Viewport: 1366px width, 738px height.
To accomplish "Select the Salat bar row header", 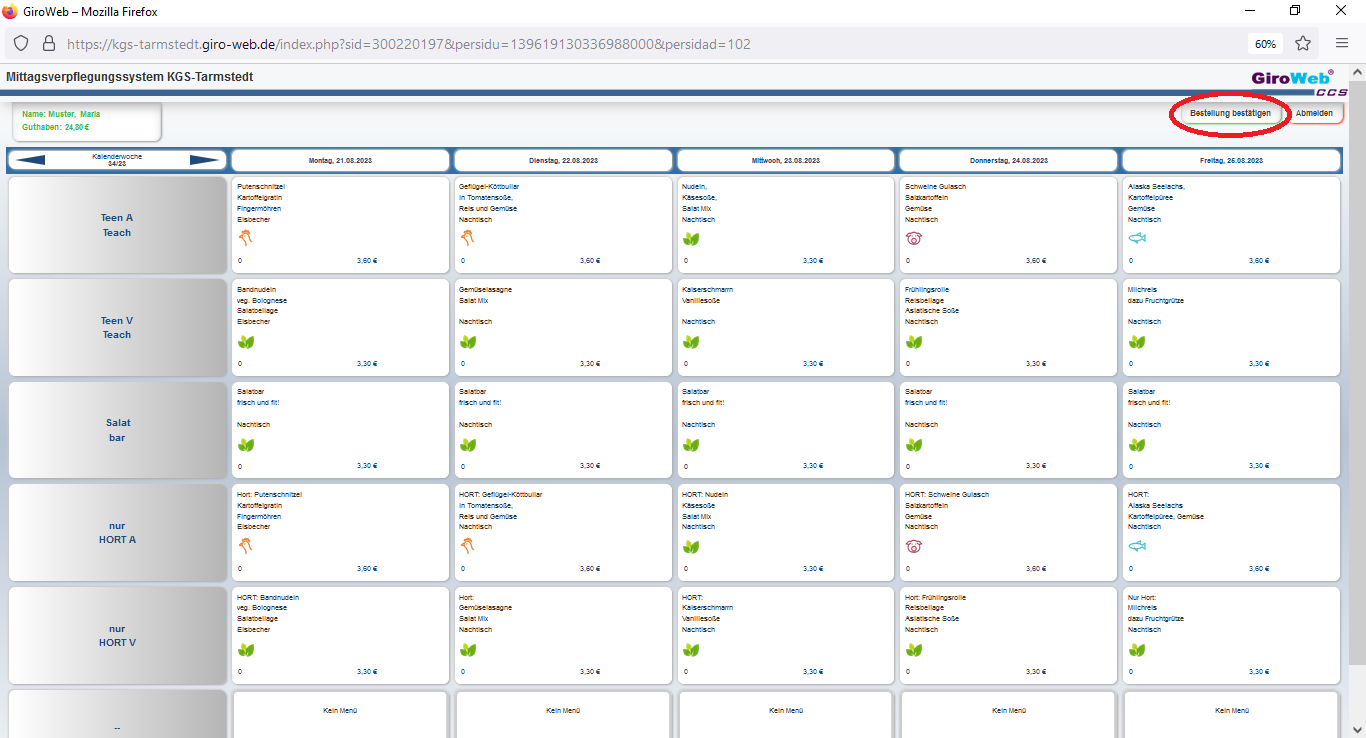I will point(117,430).
